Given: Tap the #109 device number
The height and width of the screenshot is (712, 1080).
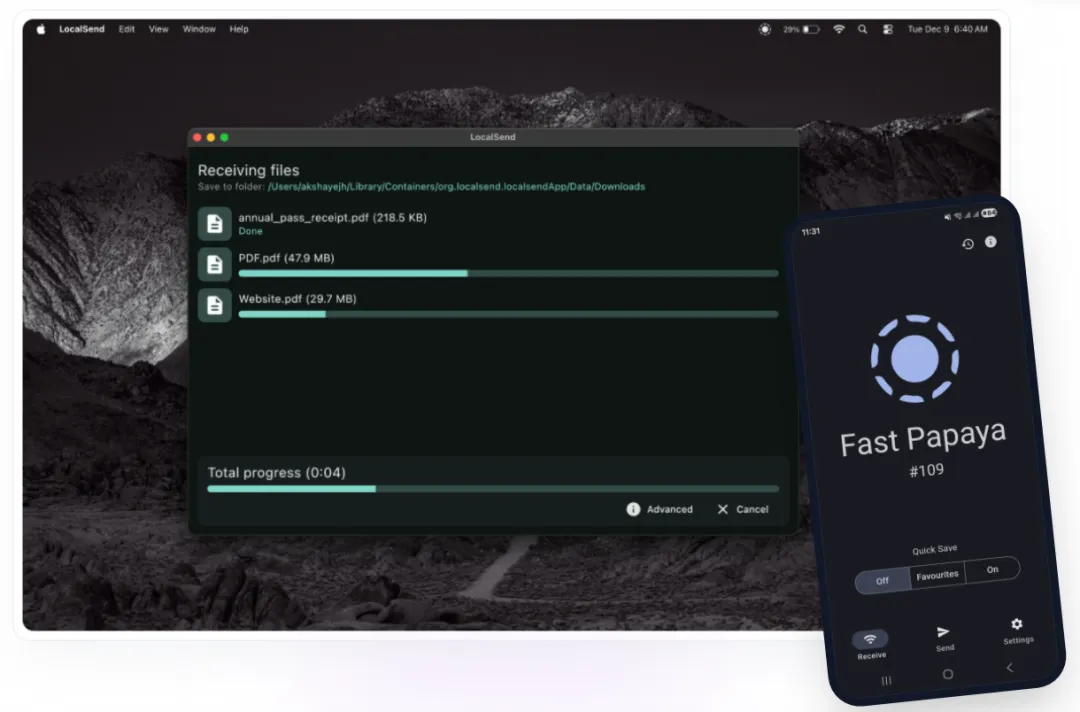Looking at the screenshot, I should [926, 470].
